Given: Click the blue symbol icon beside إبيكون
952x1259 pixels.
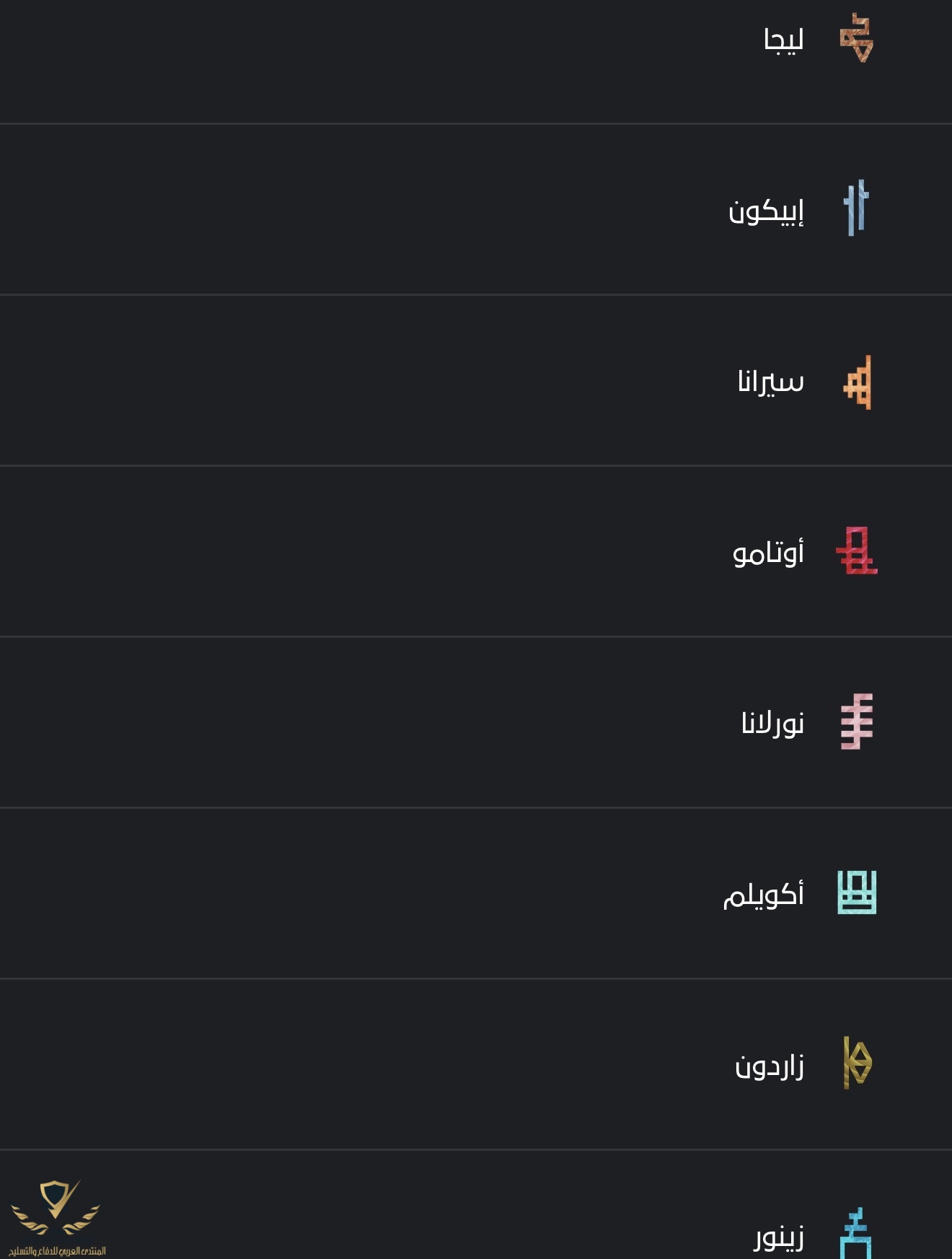Looking at the screenshot, I should (x=856, y=209).
